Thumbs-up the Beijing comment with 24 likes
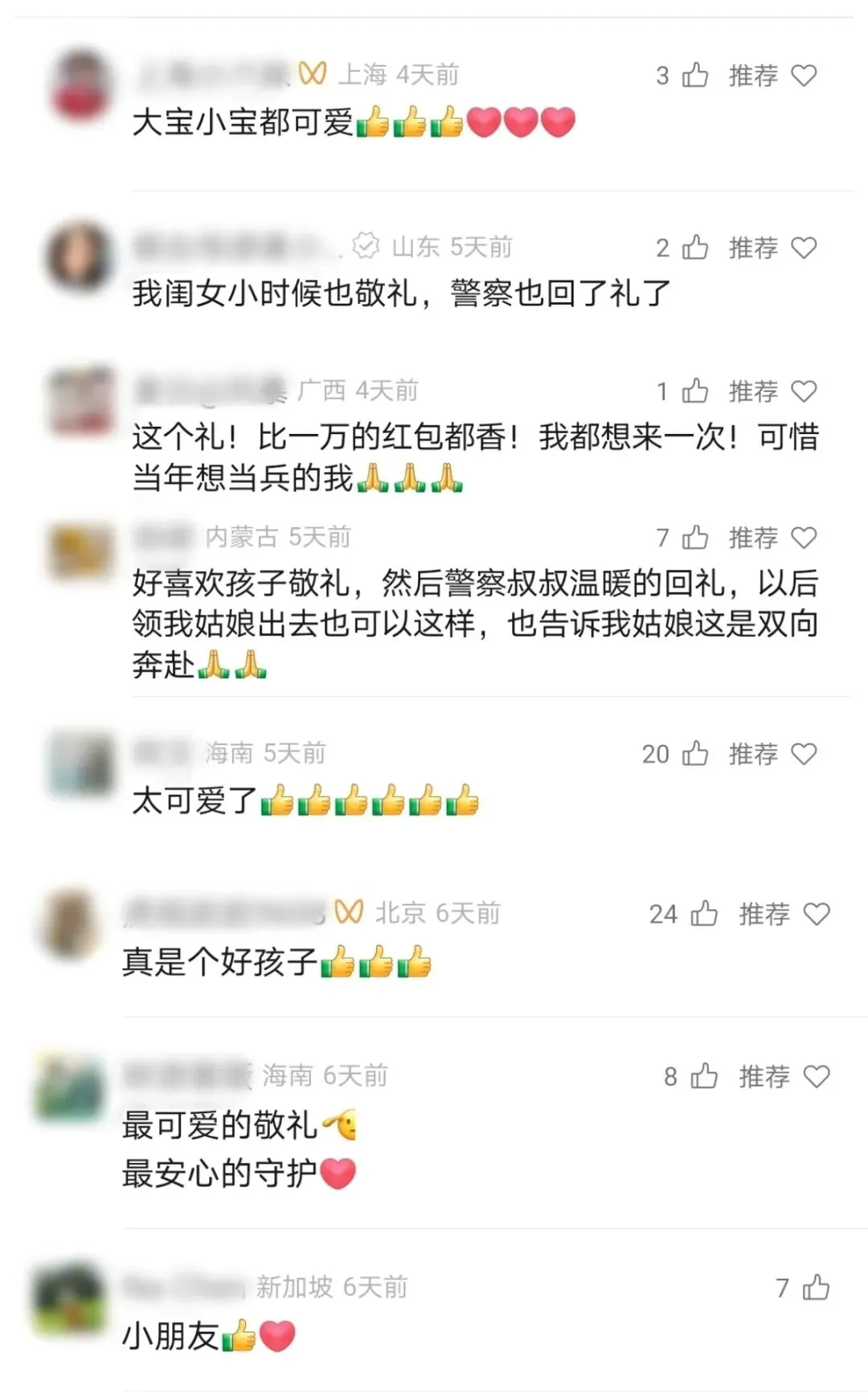 tap(704, 913)
